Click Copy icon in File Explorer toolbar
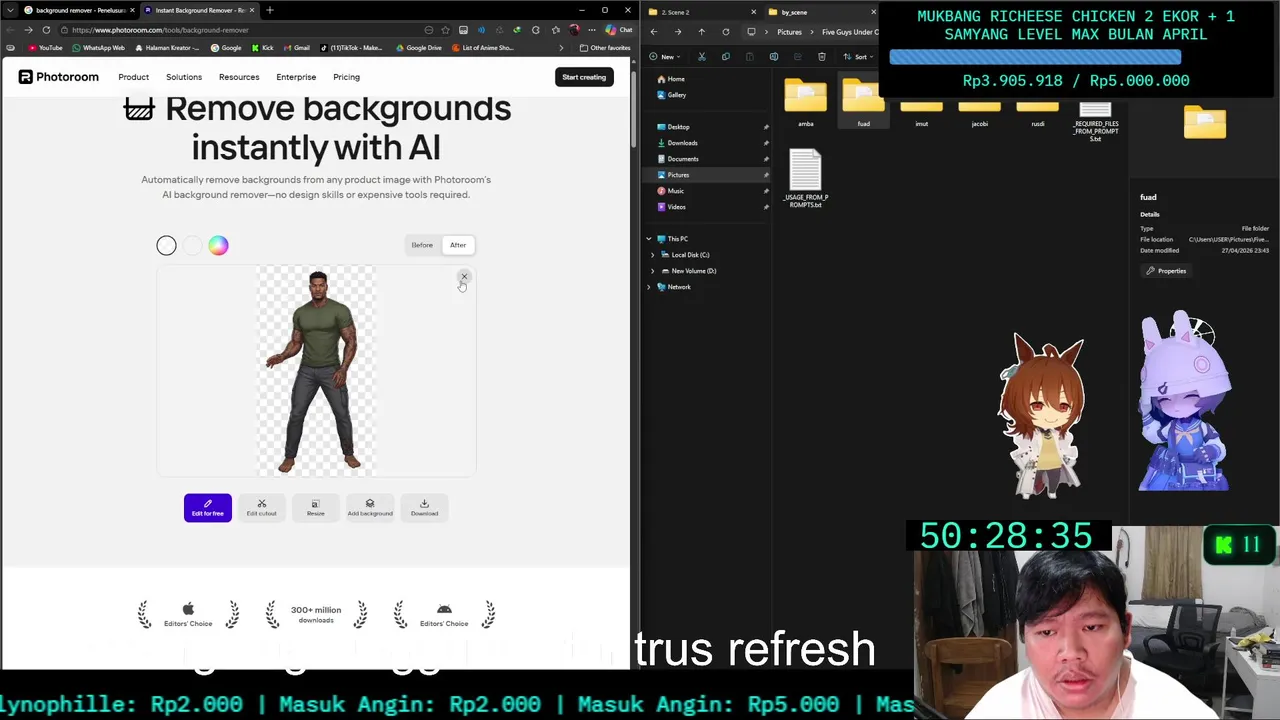 [x=726, y=57]
